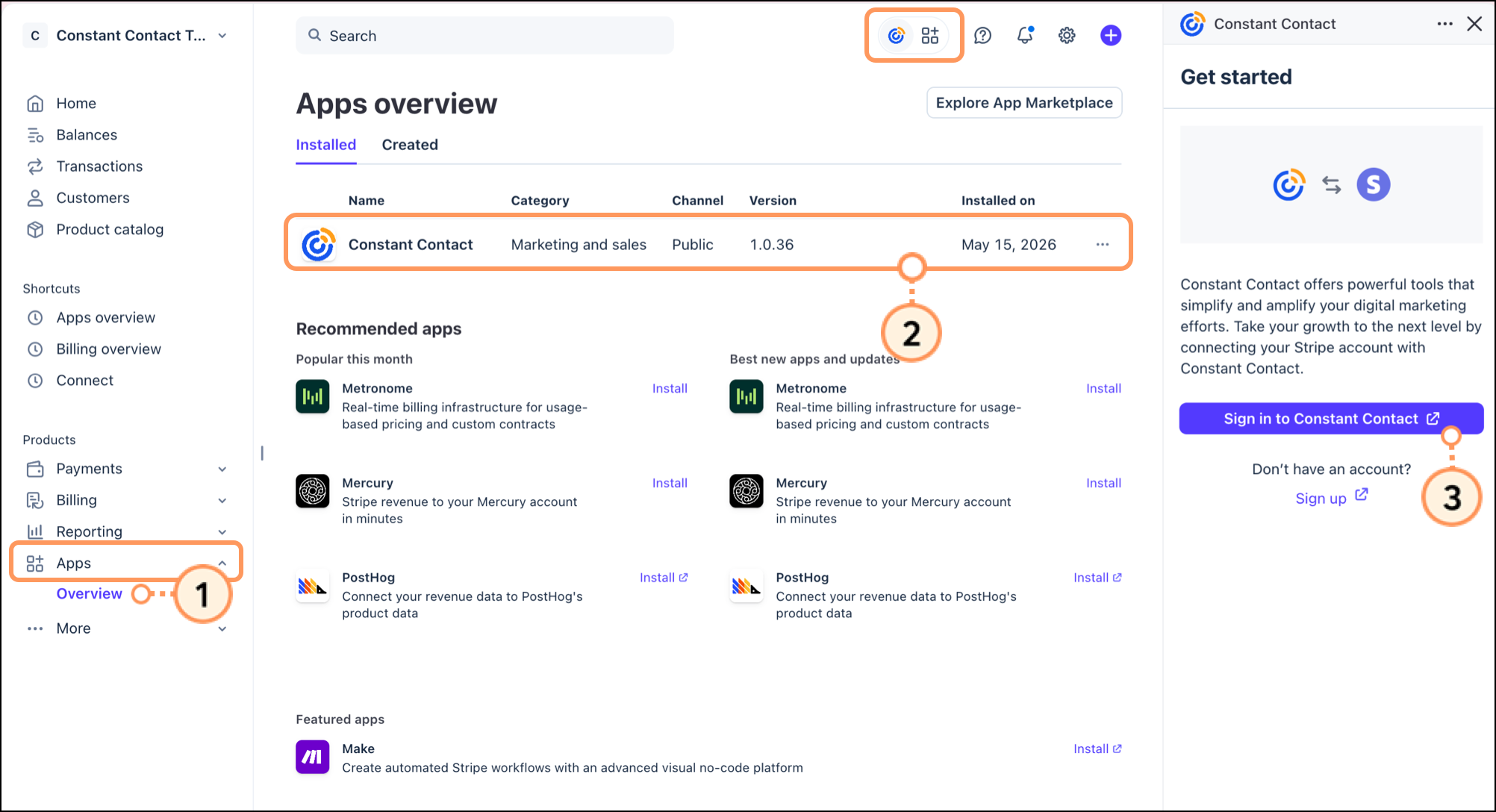Click the Home icon in sidebar
Viewport: 1496px width, 812px height.
35,103
